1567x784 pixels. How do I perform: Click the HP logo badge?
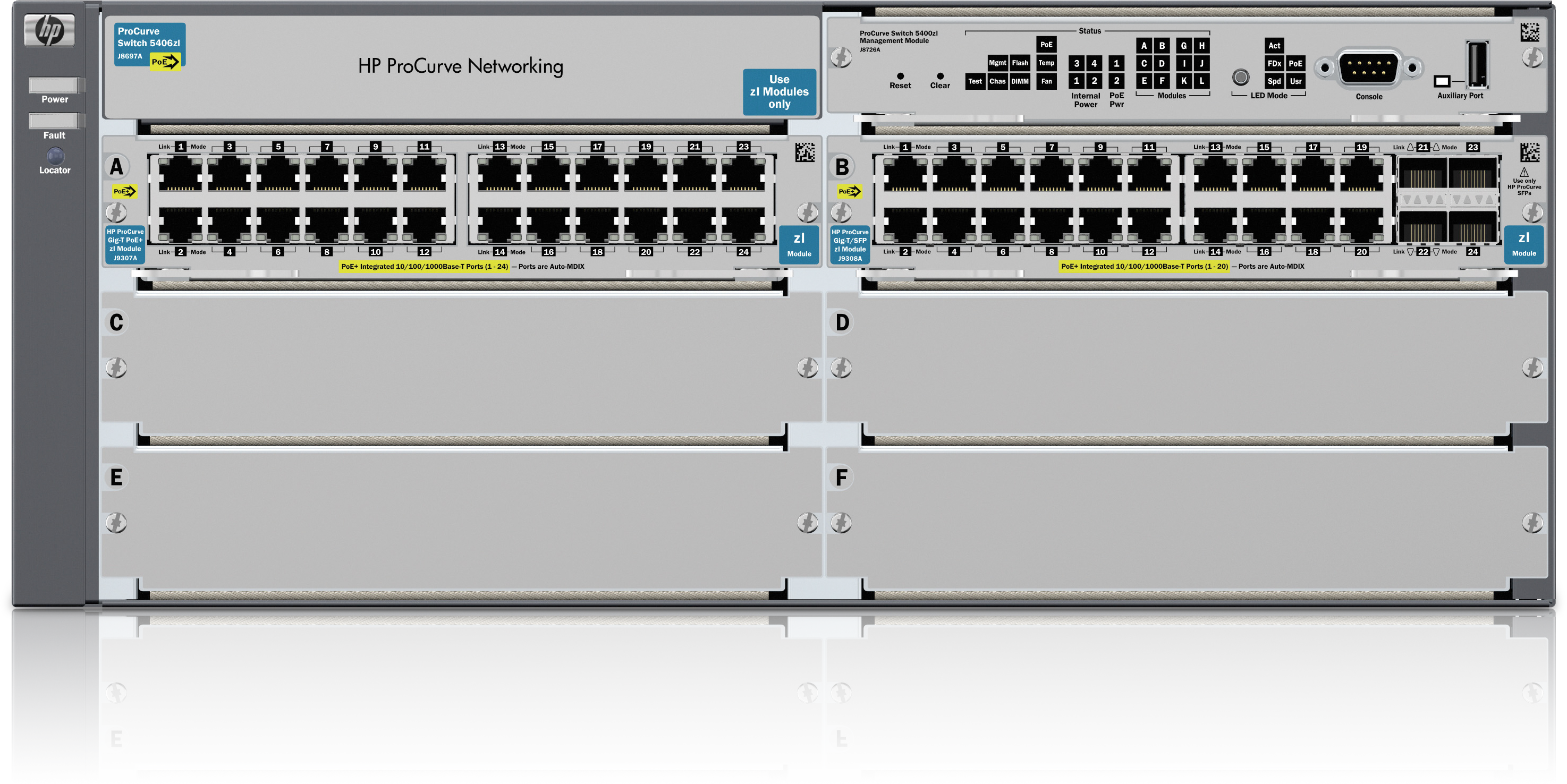point(49,30)
